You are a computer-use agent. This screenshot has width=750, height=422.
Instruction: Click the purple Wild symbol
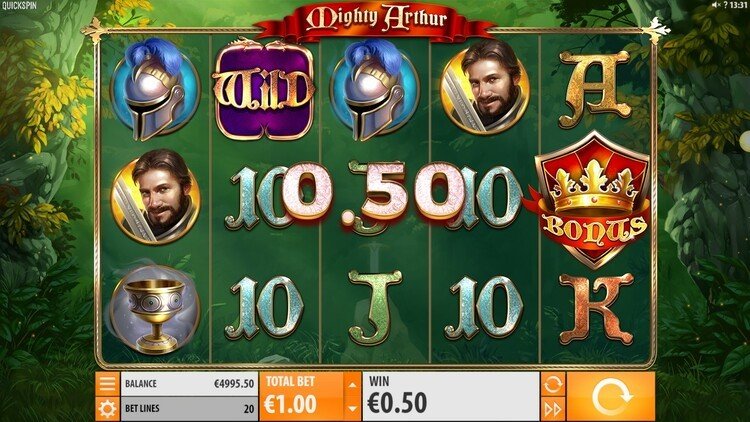pos(264,90)
